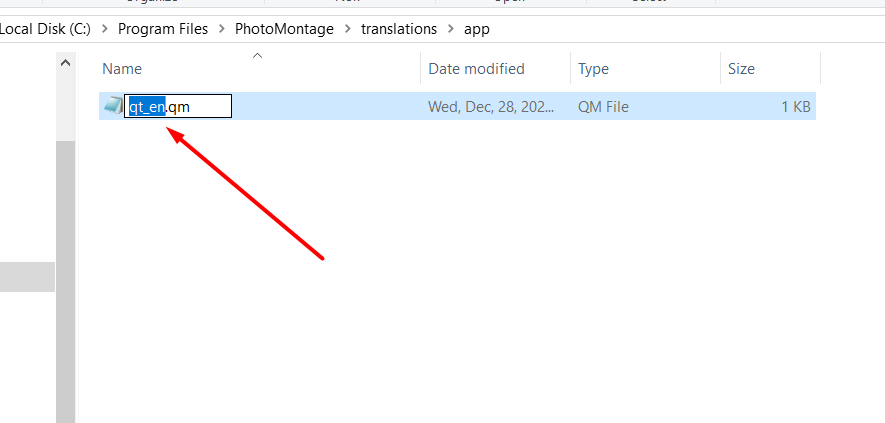Click inside the qt_en.qm rename field
This screenshot has width=885, height=423.
(178, 106)
